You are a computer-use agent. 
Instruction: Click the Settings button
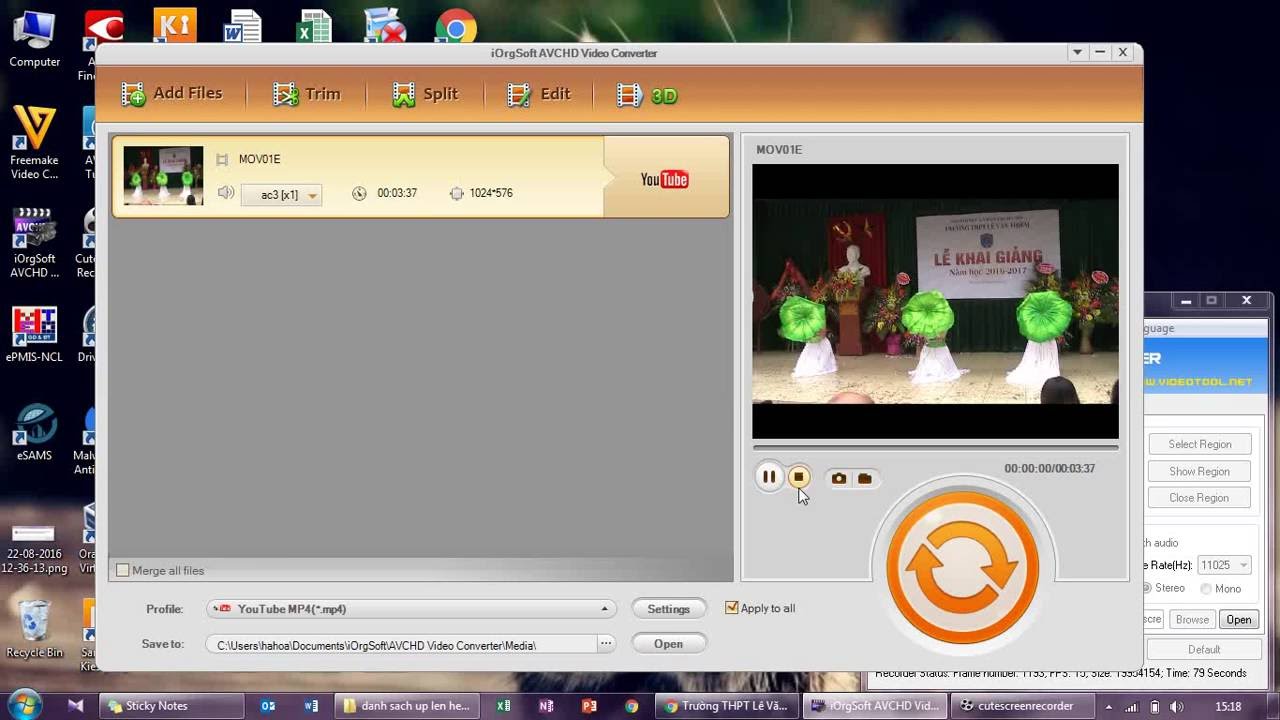click(x=669, y=608)
